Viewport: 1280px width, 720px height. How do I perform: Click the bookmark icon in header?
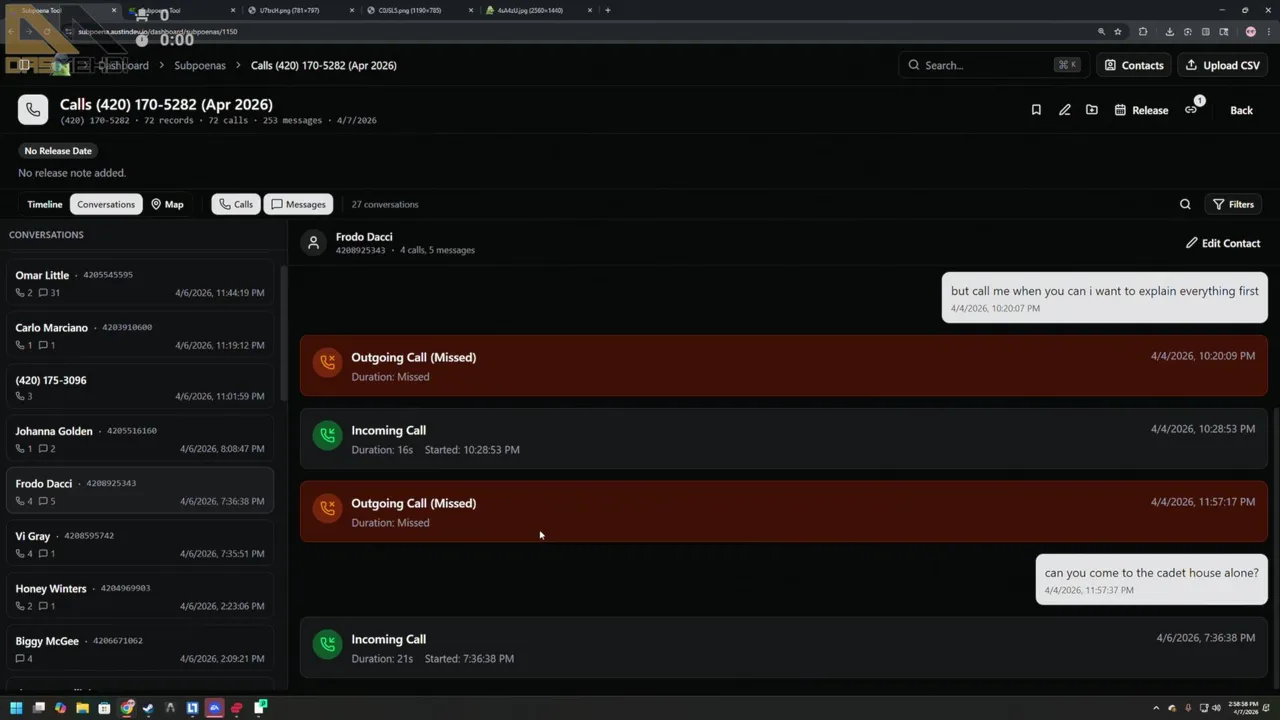(x=1036, y=110)
